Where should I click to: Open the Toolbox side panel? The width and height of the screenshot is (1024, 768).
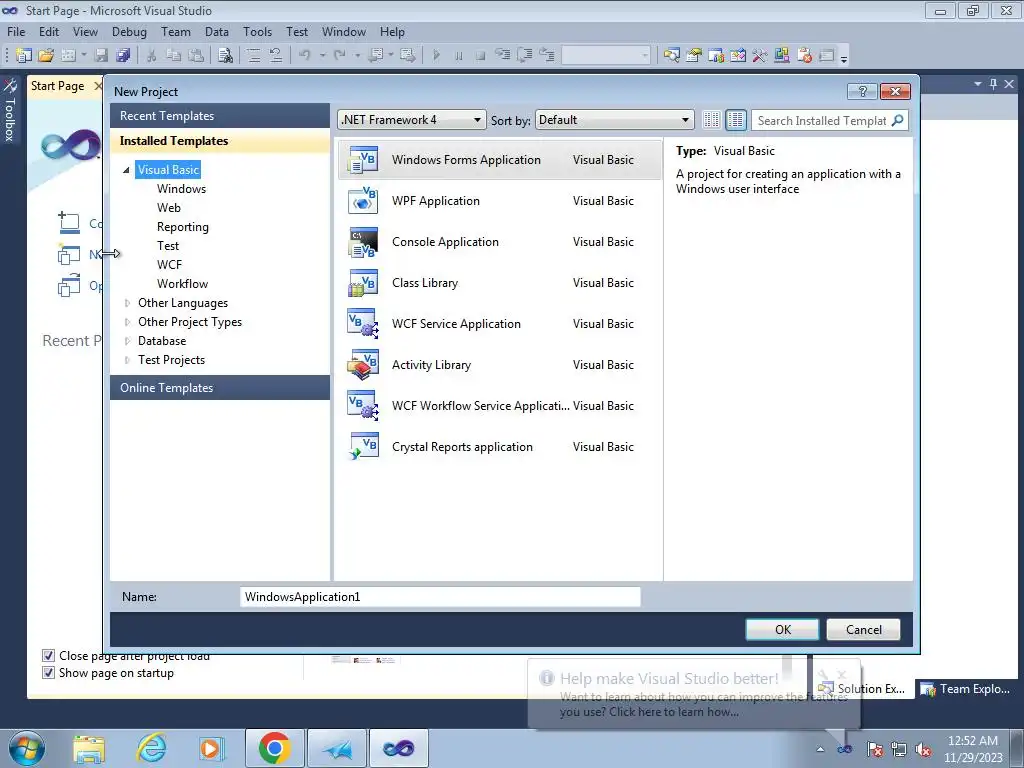[10, 110]
